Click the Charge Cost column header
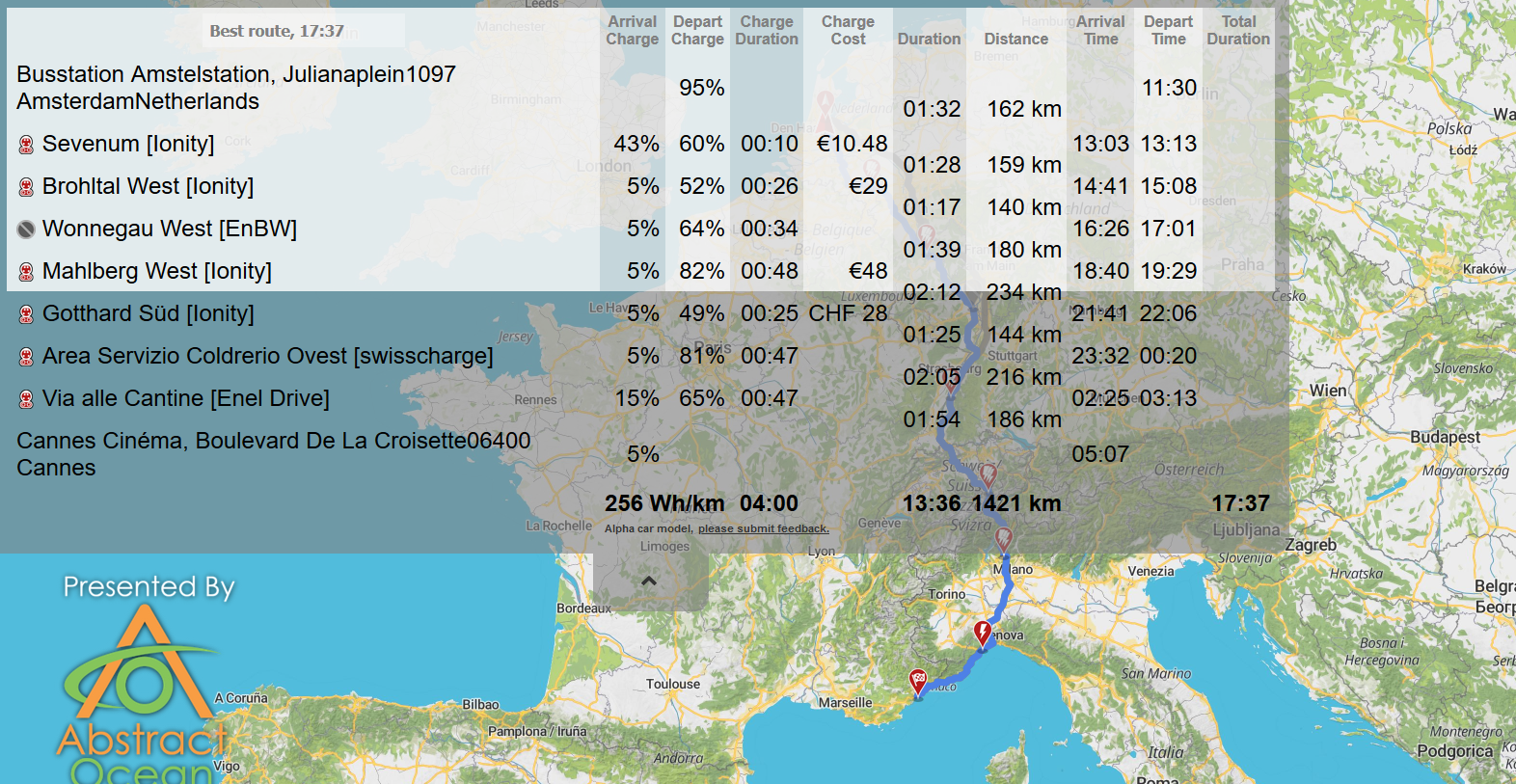Image resolution: width=1516 pixels, height=784 pixels. [848, 30]
